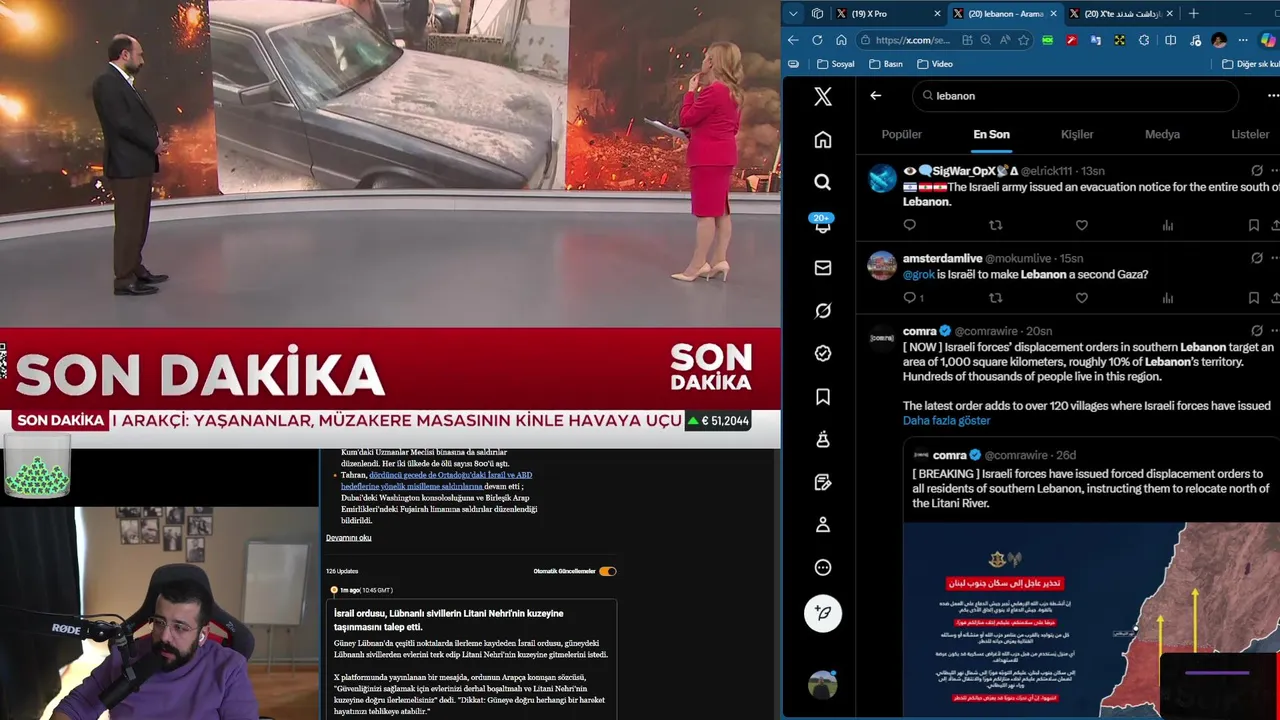The width and height of the screenshot is (1280, 720).
Task: Bookmark the amsterdamlive post
Action: coord(1253,298)
